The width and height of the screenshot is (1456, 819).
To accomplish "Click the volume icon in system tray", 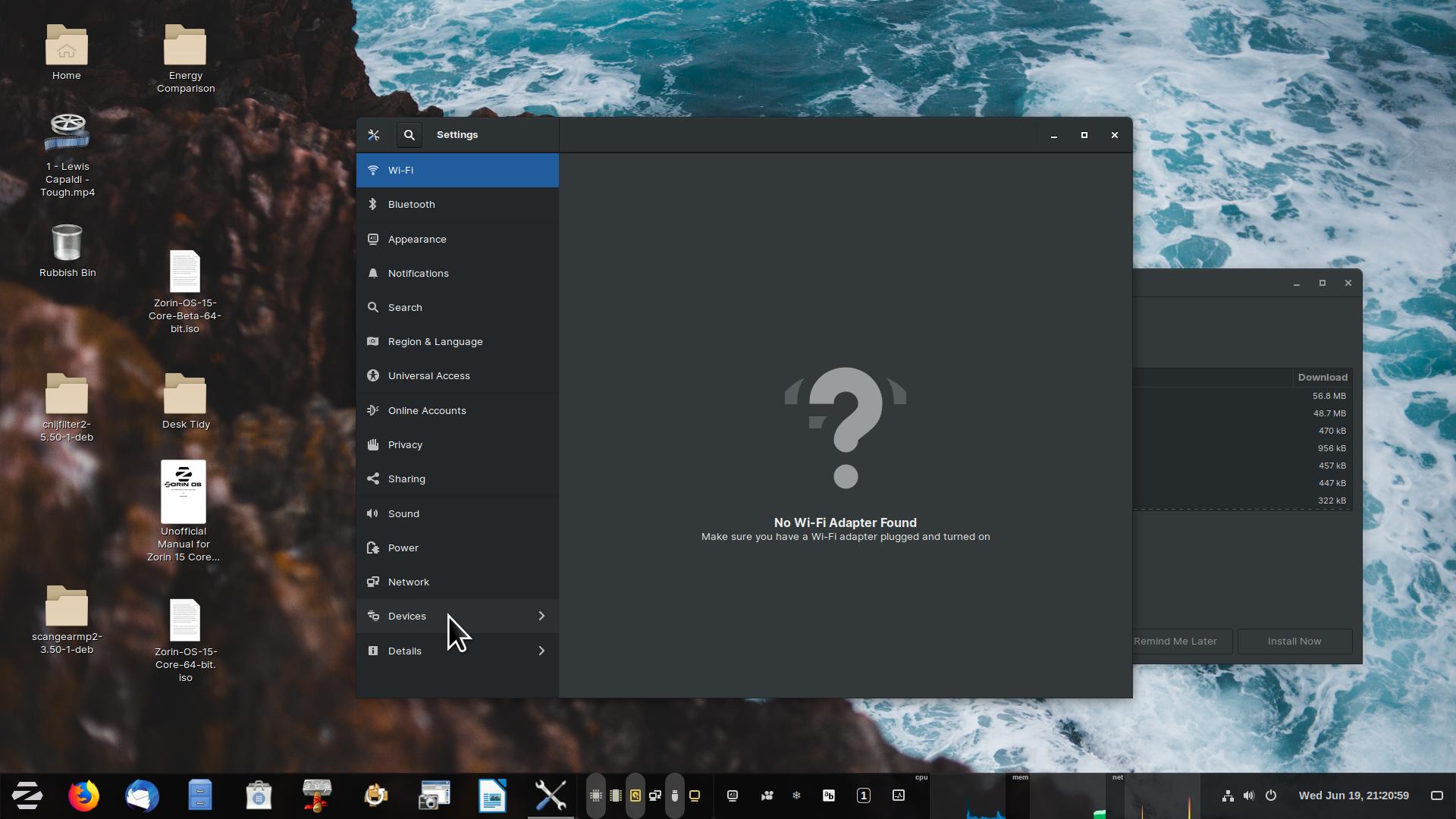I will [1248, 795].
